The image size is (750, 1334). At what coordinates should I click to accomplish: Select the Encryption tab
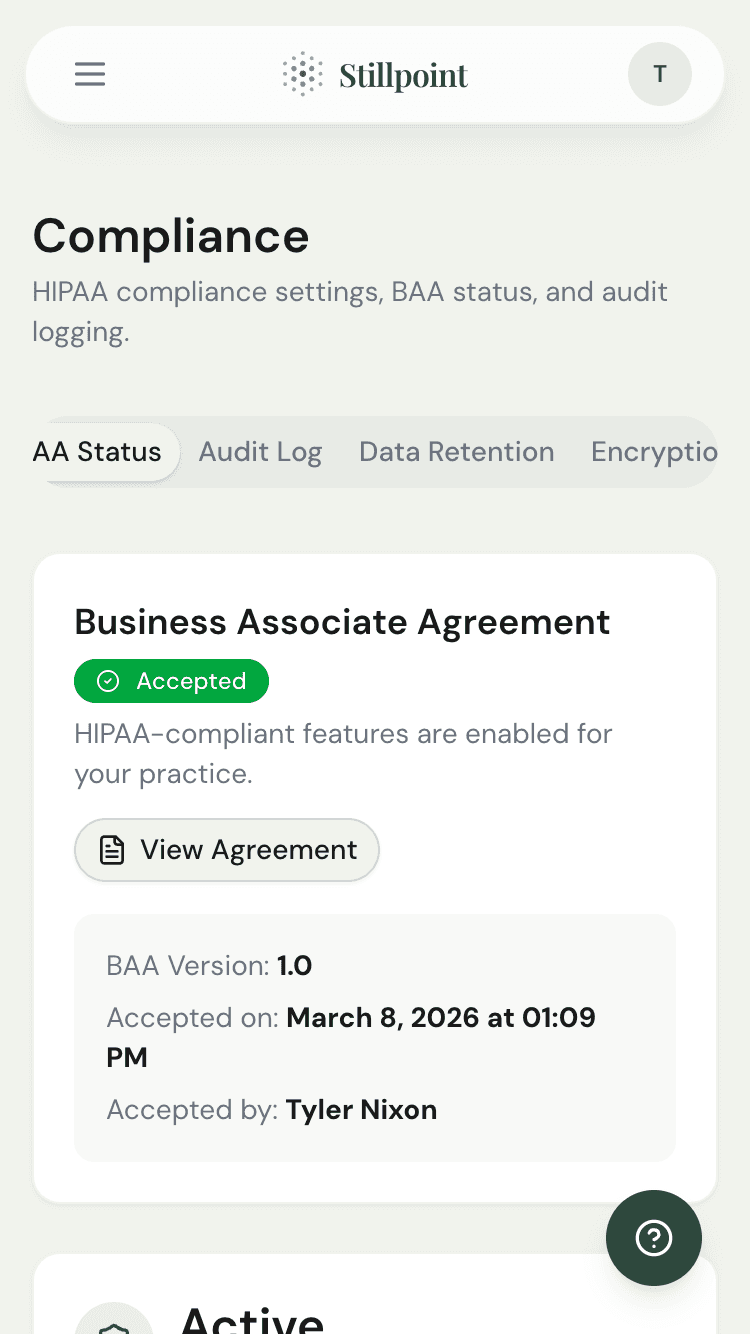654,452
